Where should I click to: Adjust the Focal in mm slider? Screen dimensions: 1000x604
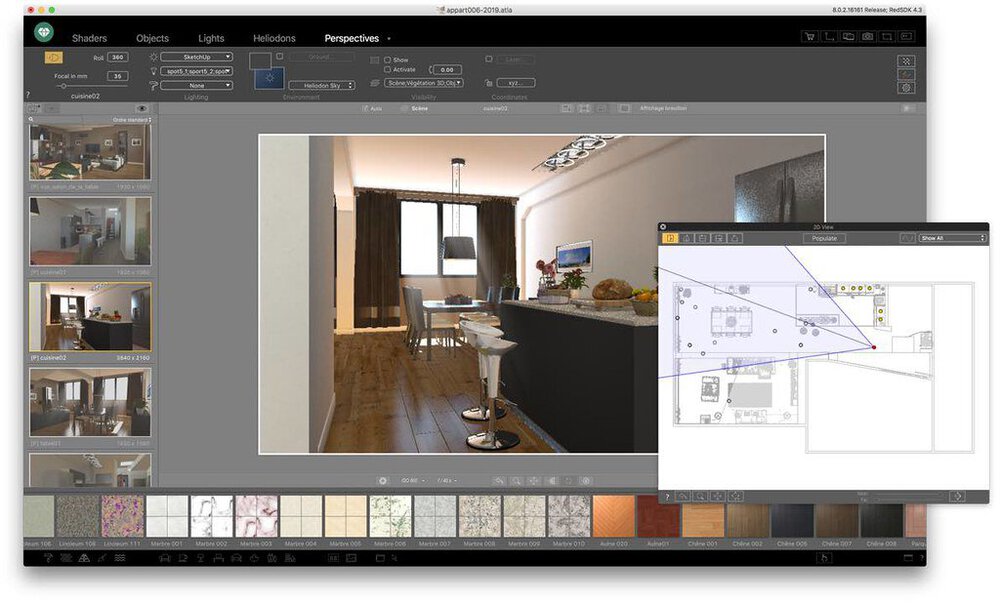[x=64, y=86]
